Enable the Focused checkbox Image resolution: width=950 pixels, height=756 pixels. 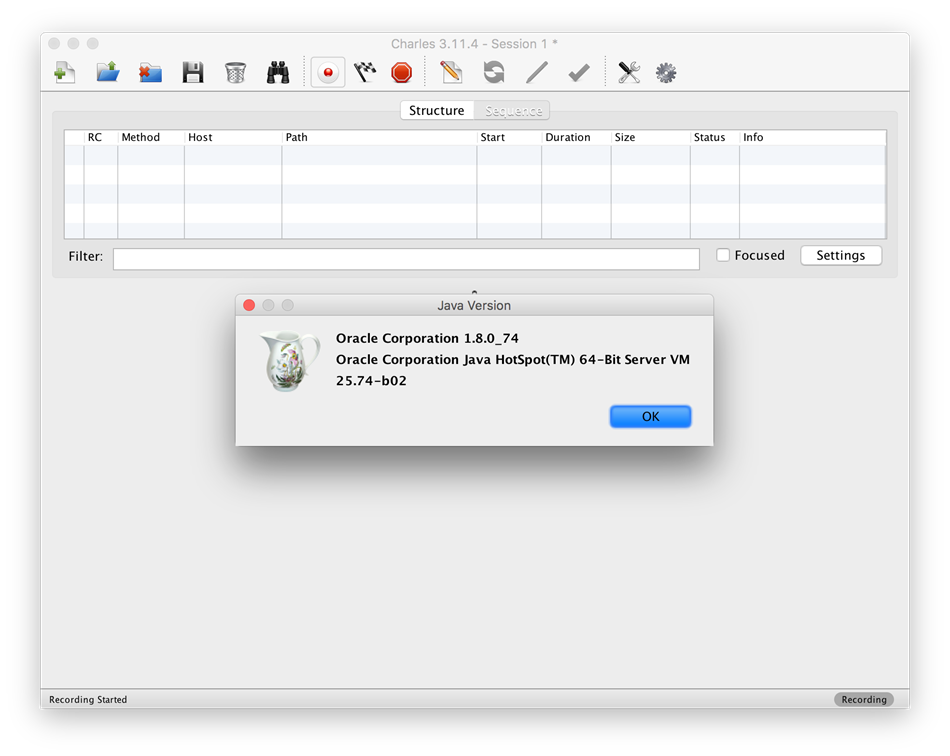point(723,255)
